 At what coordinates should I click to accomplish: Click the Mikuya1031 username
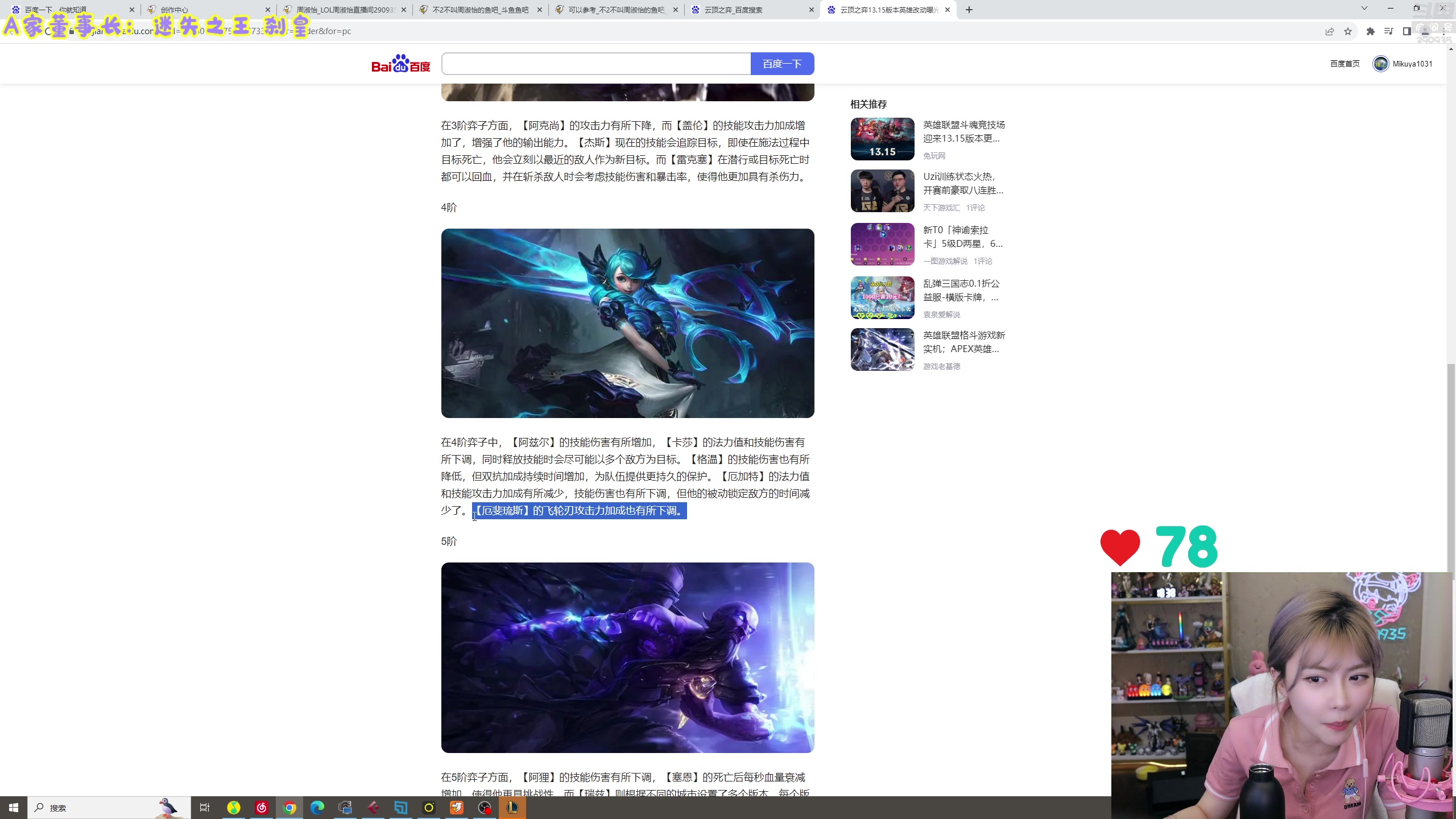point(1412,64)
